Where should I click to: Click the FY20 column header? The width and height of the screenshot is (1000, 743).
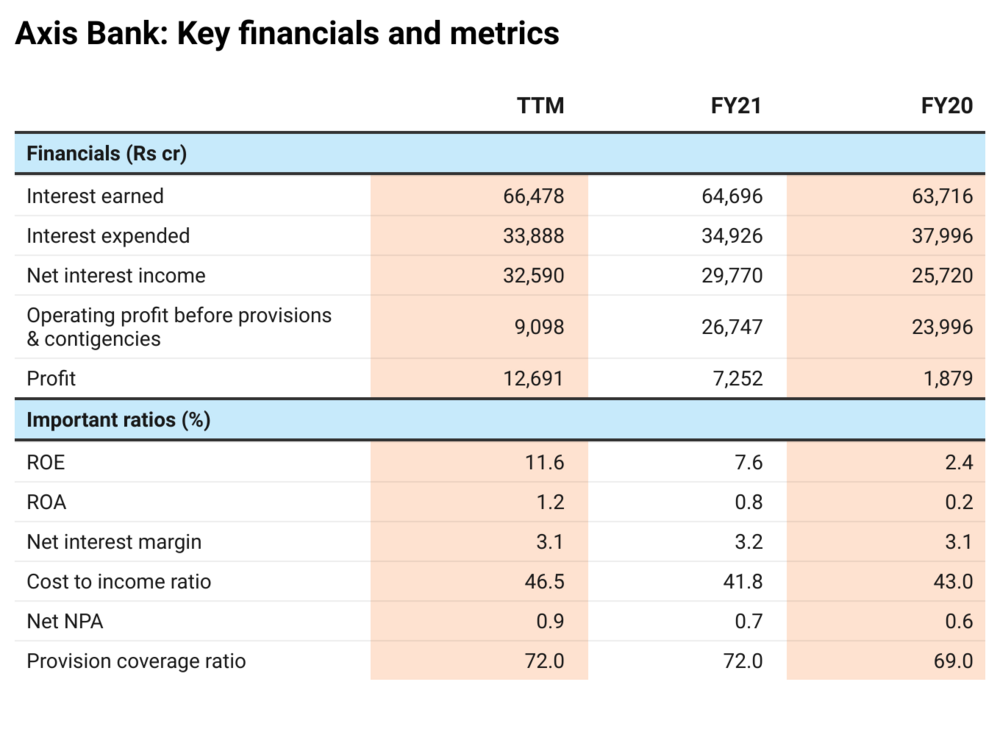(946, 106)
